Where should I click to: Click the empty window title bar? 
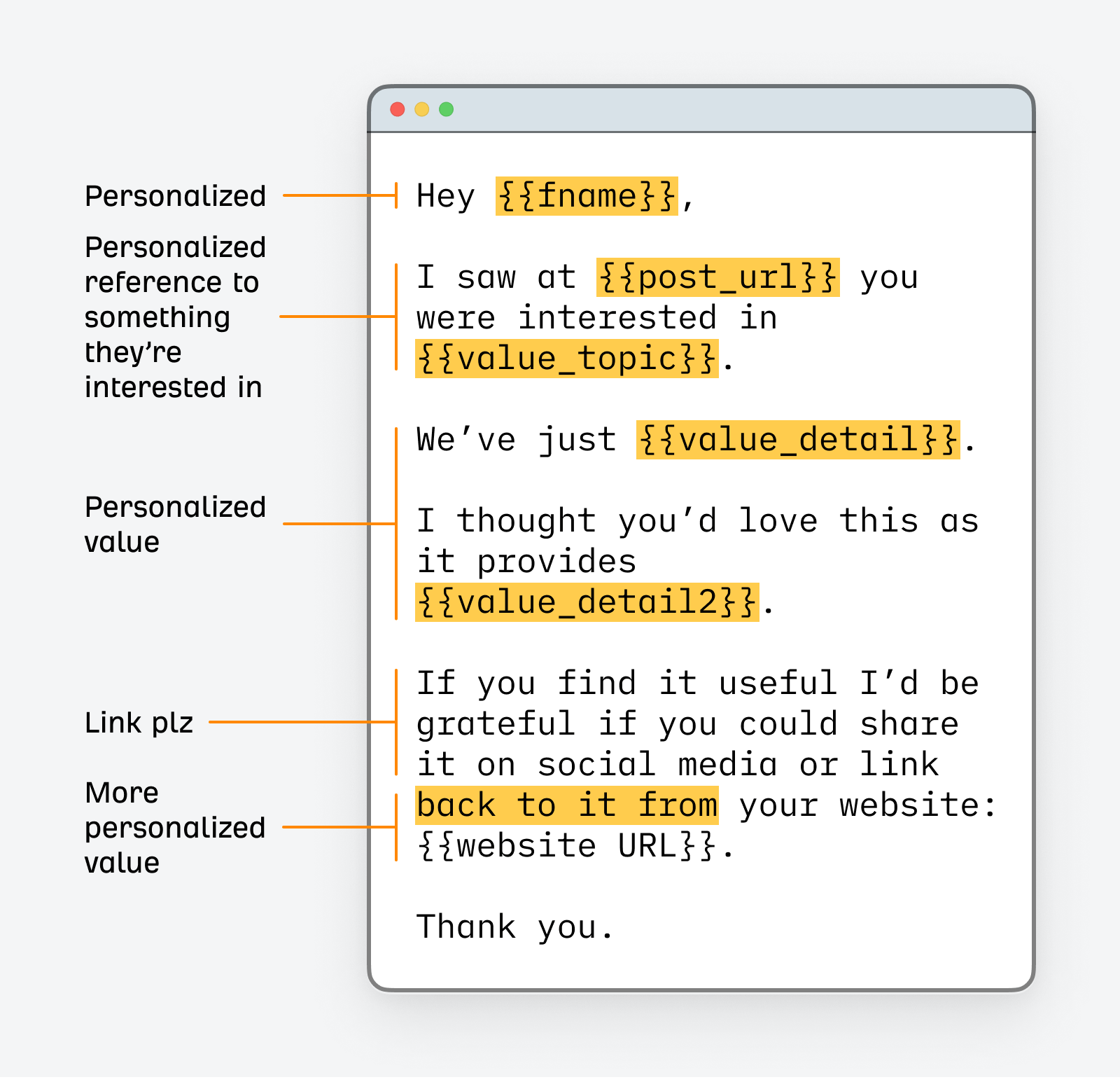(735, 109)
